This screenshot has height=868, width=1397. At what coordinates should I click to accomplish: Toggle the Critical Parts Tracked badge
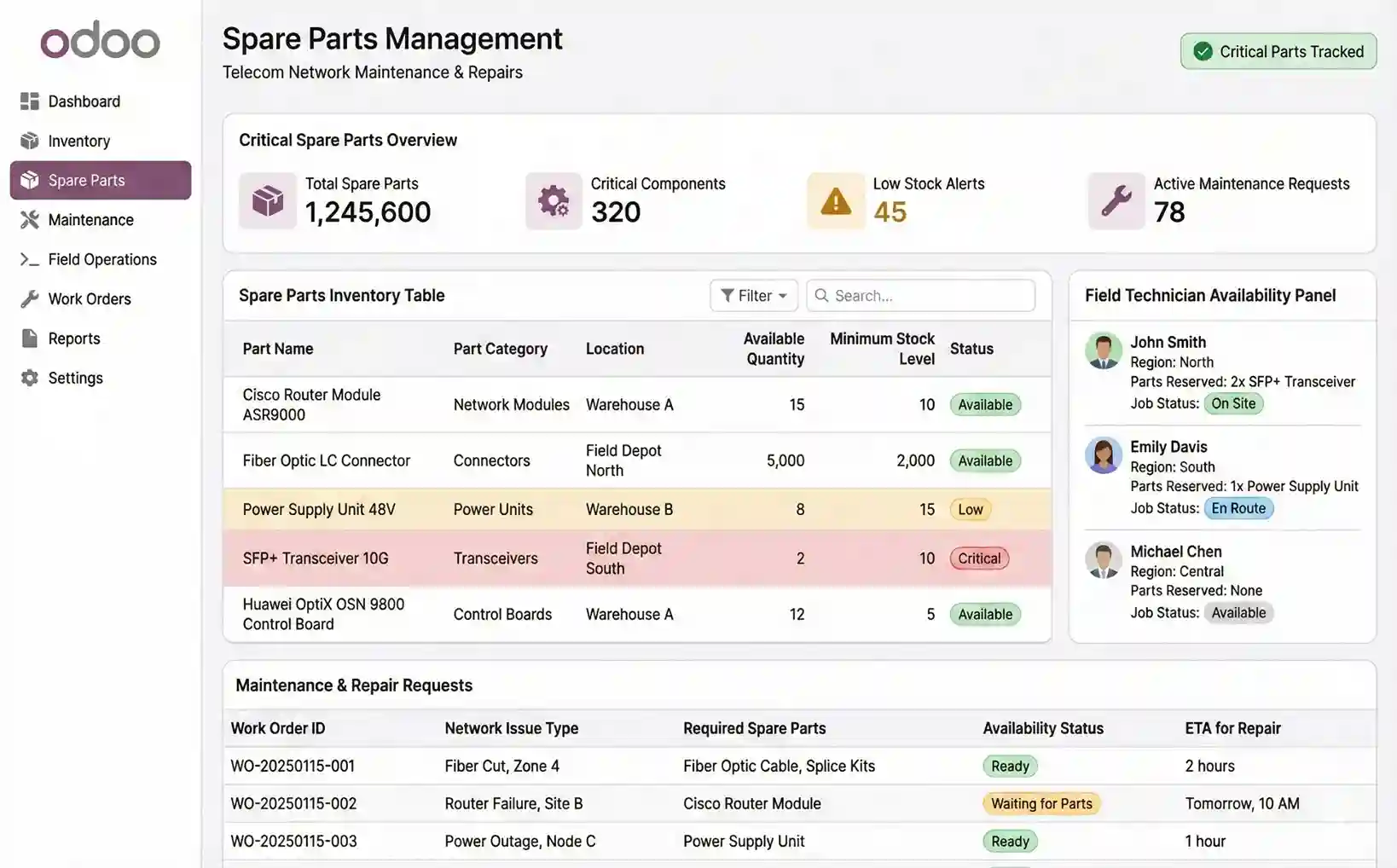coord(1278,51)
